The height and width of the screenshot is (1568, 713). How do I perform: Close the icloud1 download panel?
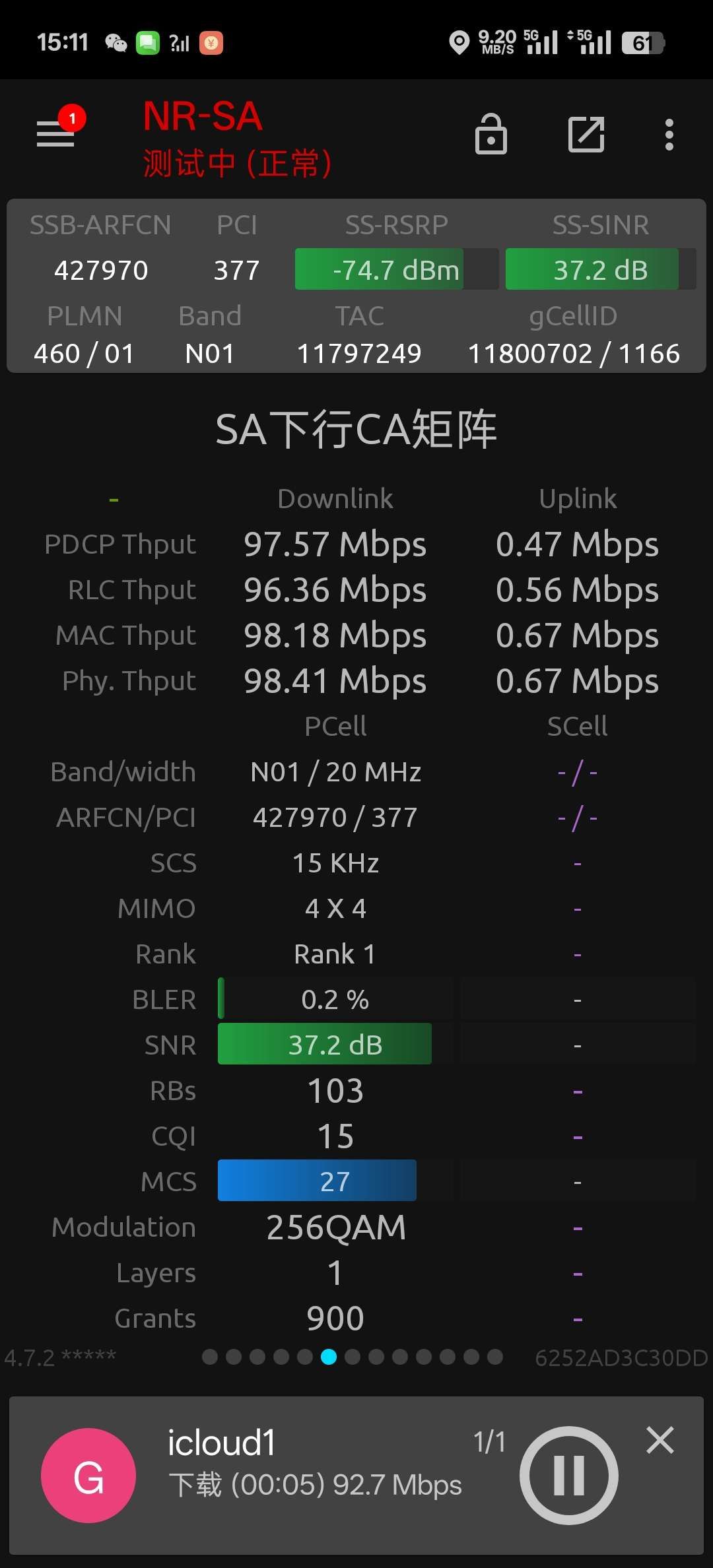point(660,1440)
